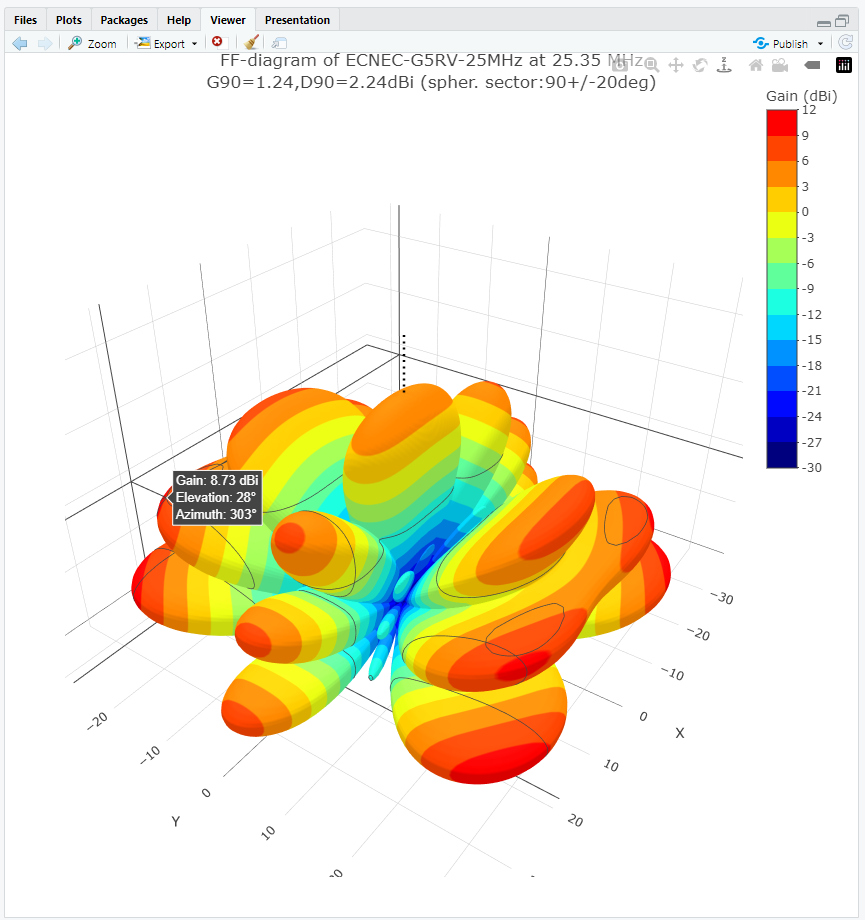Maximize the Viewer pane
865x920 pixels.
pyautogui.click(x=842, y=21)
